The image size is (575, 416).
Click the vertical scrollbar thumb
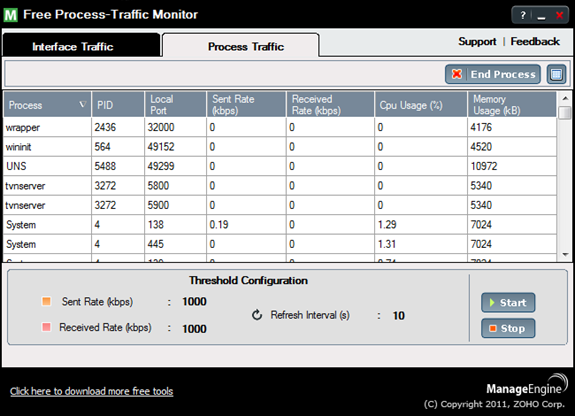pos(565,112)
